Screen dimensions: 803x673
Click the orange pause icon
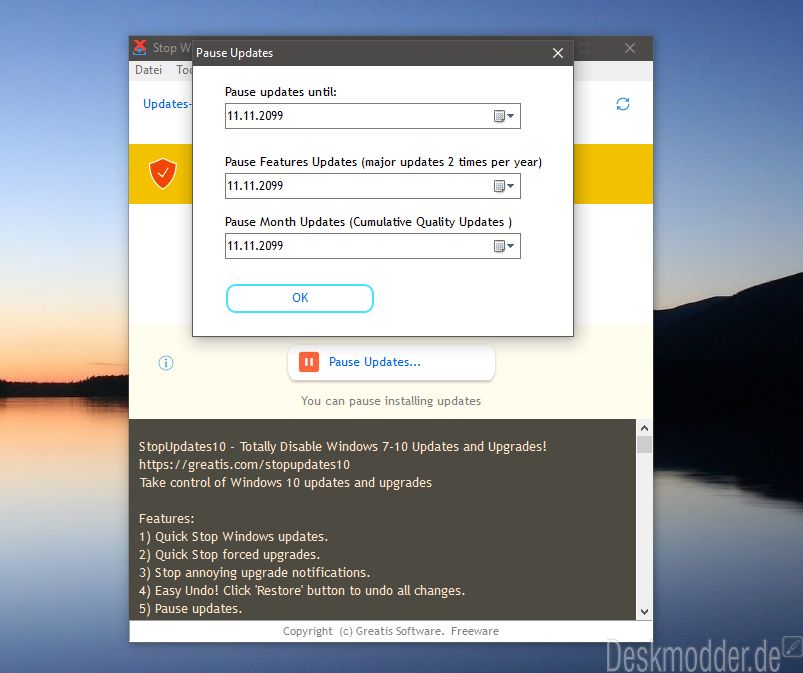309,362
